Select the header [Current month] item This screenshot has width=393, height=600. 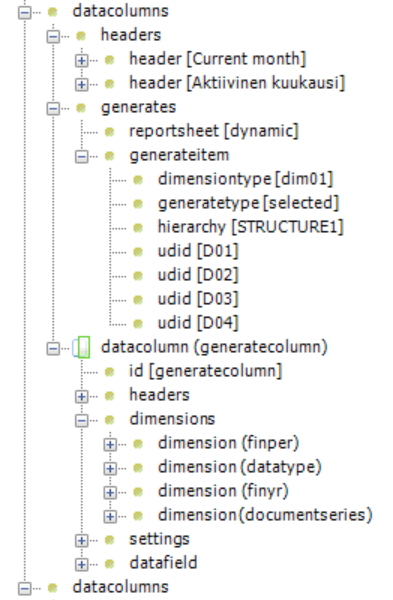coord(218,59)
